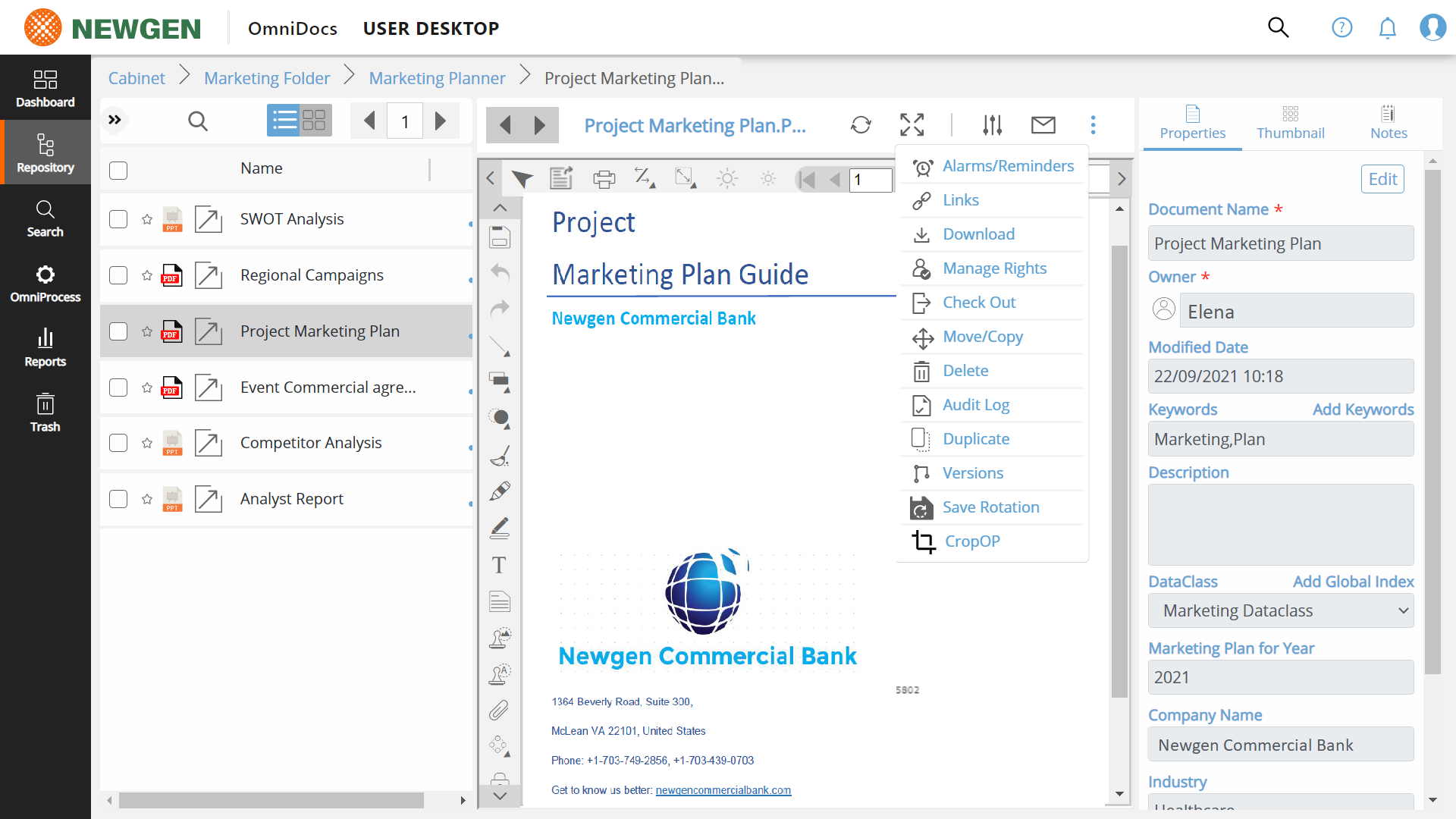
Task: Click the Add Keywords link
Action: (1362, 409)
